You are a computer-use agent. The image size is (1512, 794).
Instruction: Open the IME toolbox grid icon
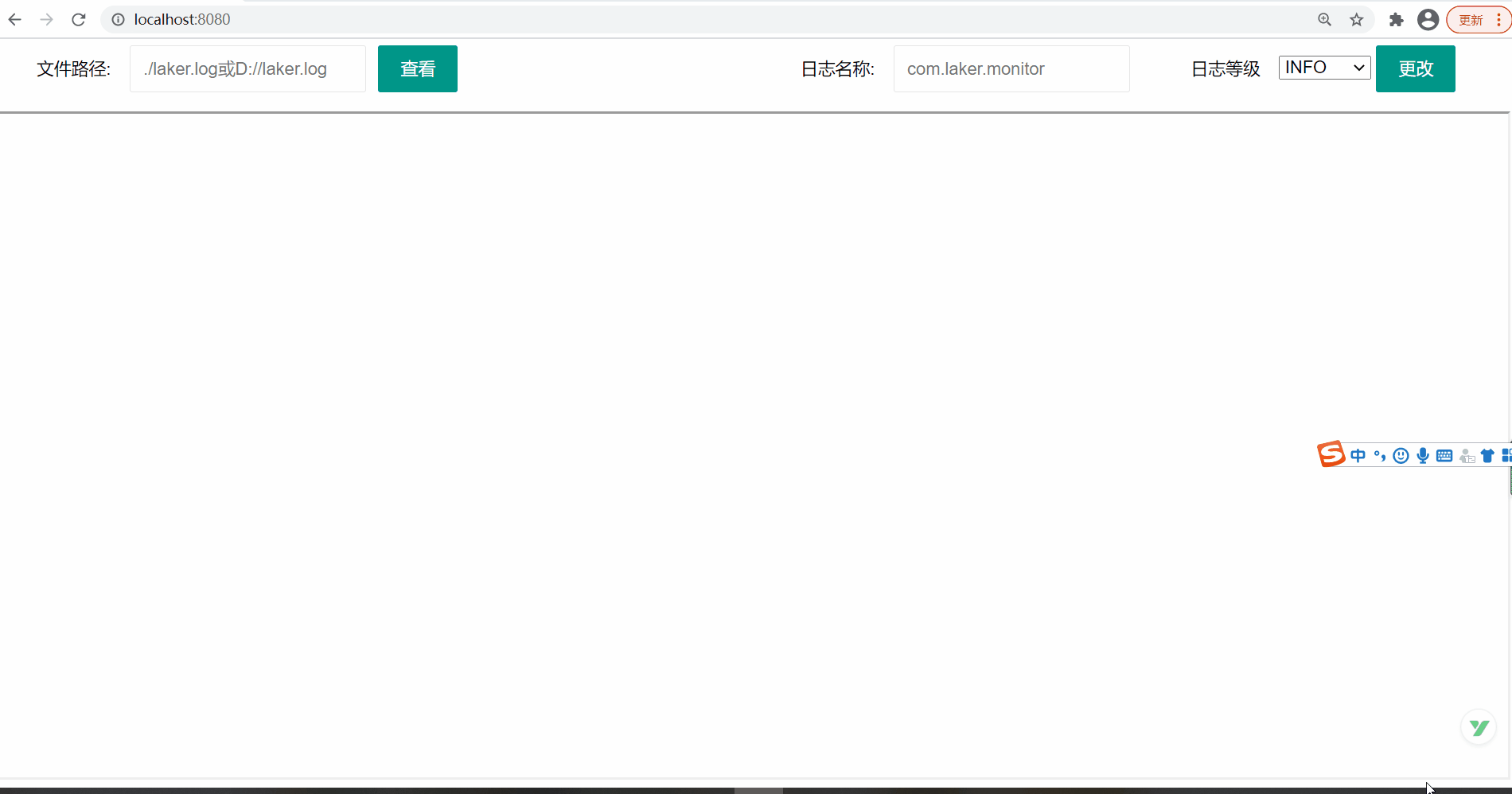coord(1506,456)
